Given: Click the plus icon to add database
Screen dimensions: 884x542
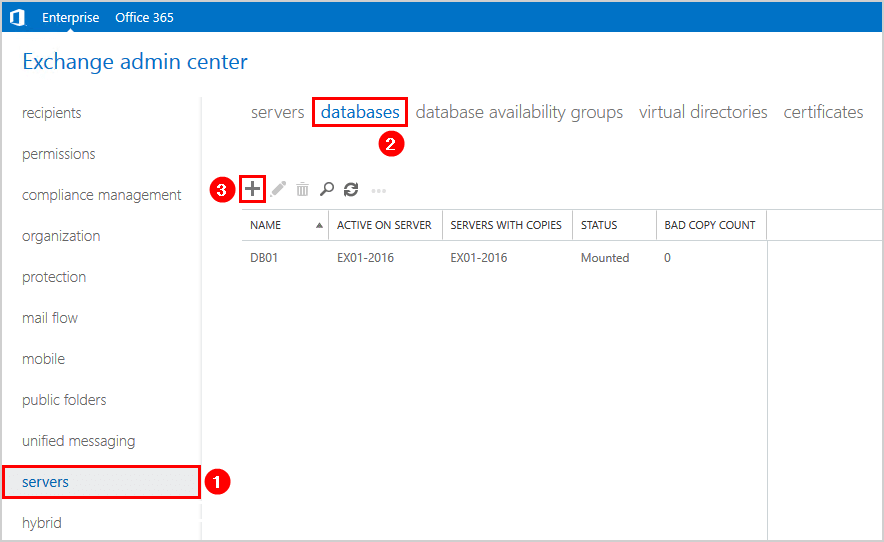Looking at the screenshot, I should [x=253, y=188].
